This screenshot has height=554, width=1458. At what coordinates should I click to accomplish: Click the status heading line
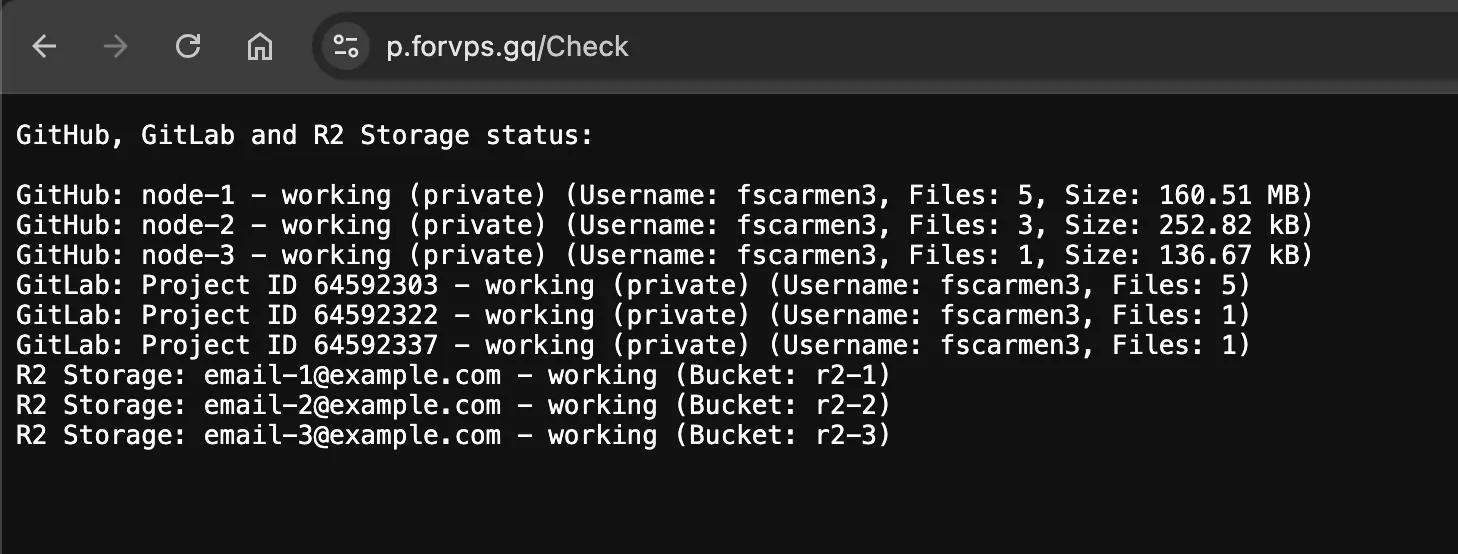[x=304, y=135]
